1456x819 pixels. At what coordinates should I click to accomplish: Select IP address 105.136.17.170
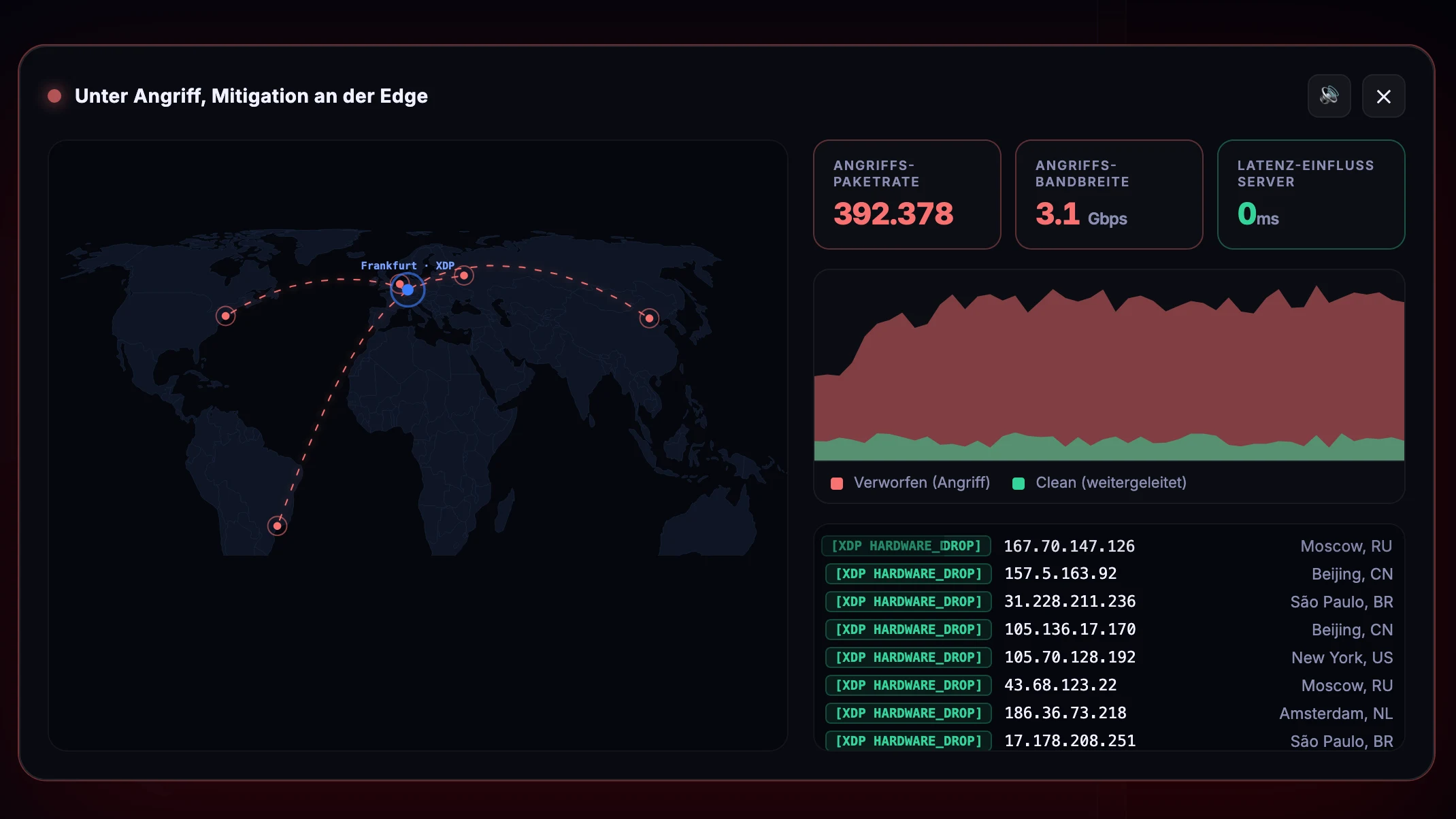point(1070,630)
